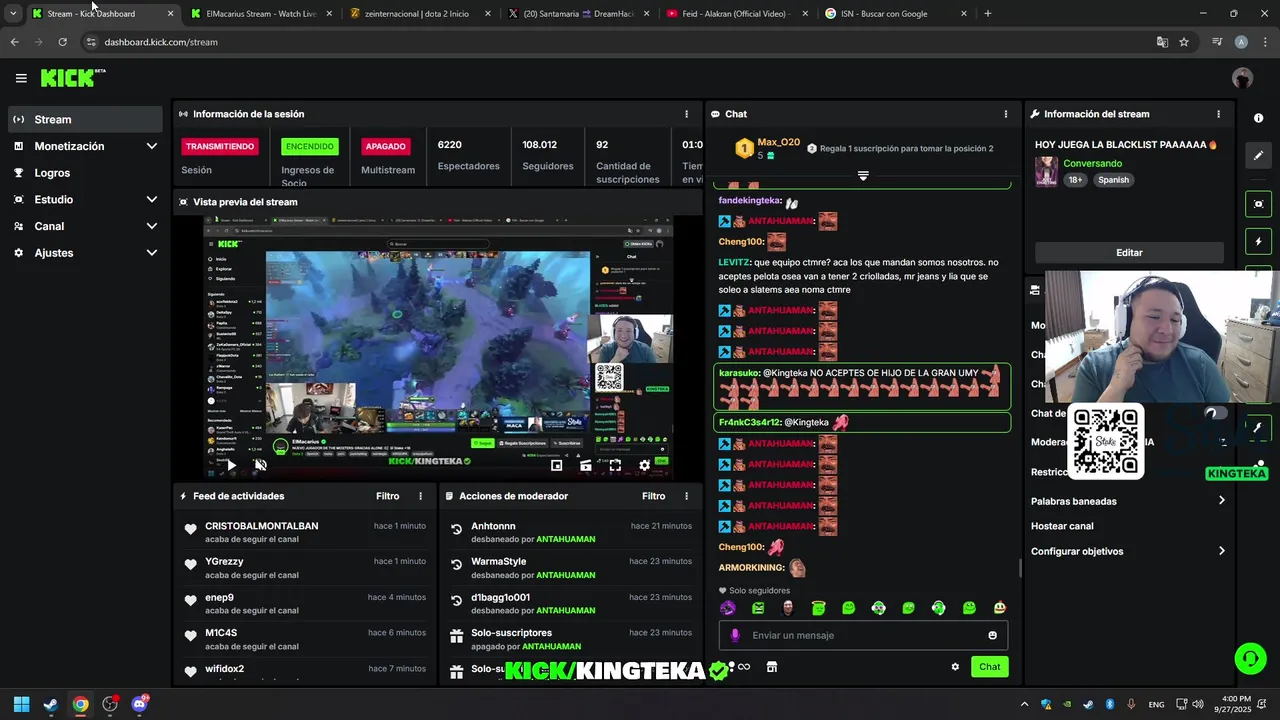The width and height of the screenshot is (1280, 720).
Task: Open Información del stream options menu
Action: click(1218, 114)
